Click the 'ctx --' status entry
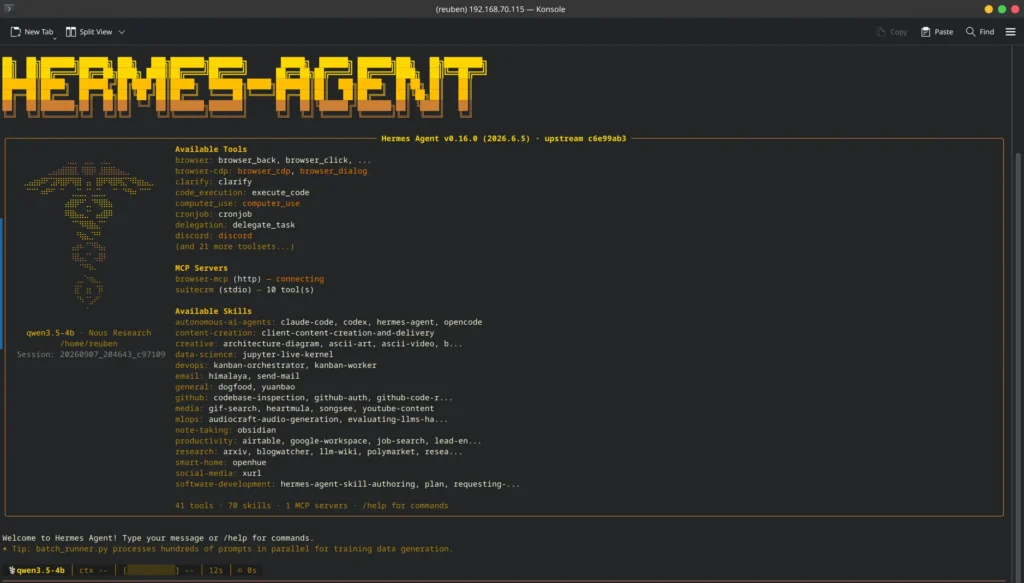Viewport: 1024px width, 583px height. coord(93,570)
